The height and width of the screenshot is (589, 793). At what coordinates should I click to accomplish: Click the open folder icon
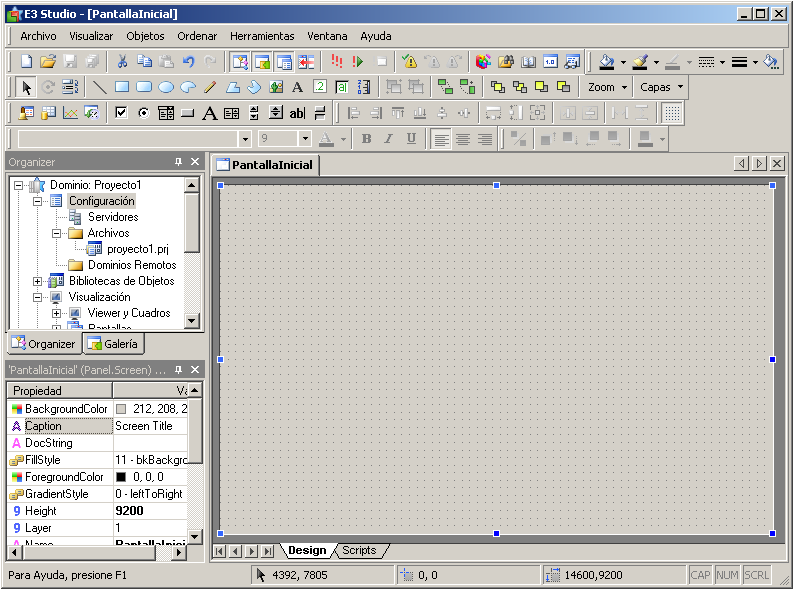(47, 62)
